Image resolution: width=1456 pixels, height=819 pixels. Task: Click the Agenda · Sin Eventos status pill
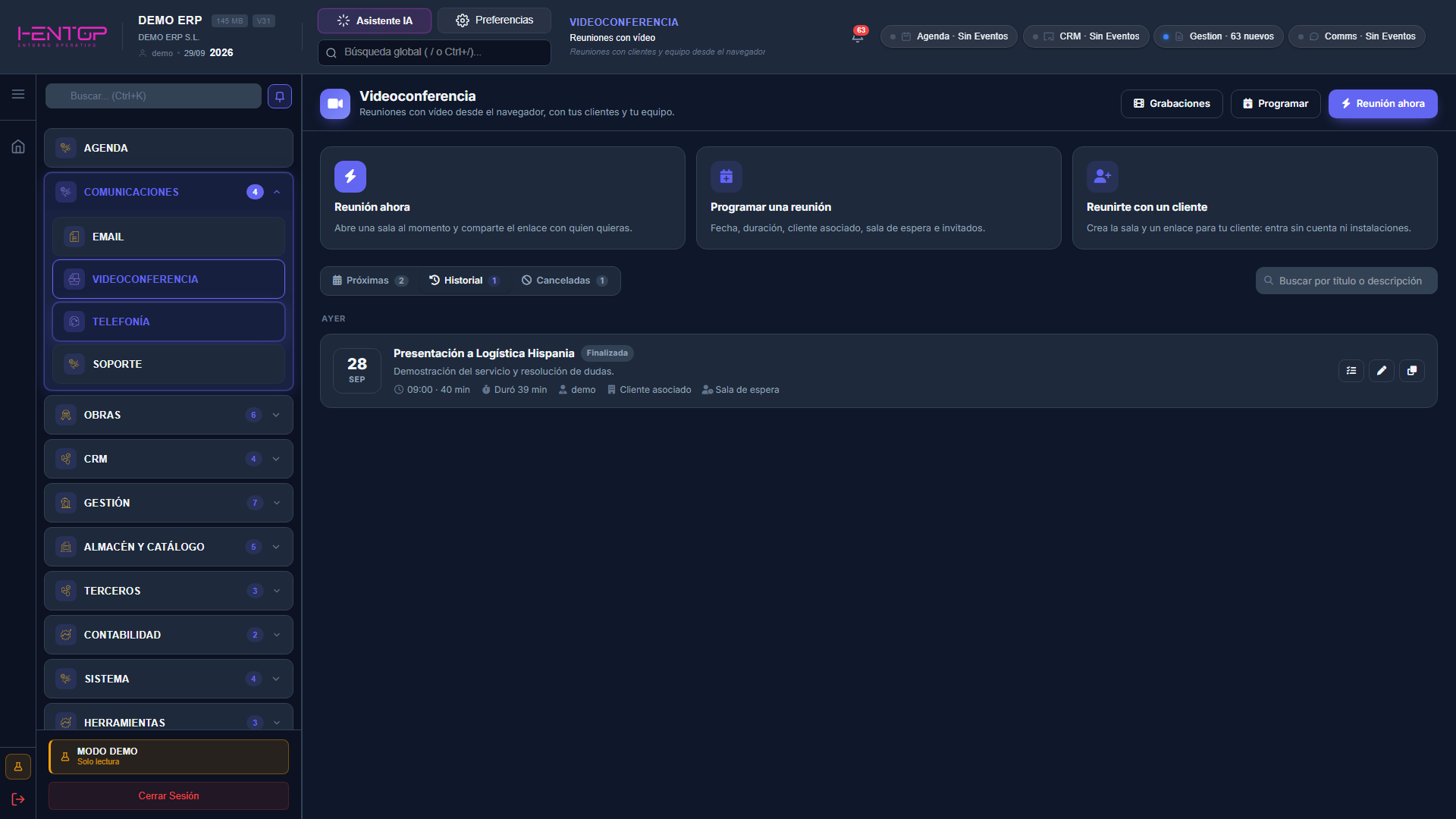pos(949,36)
